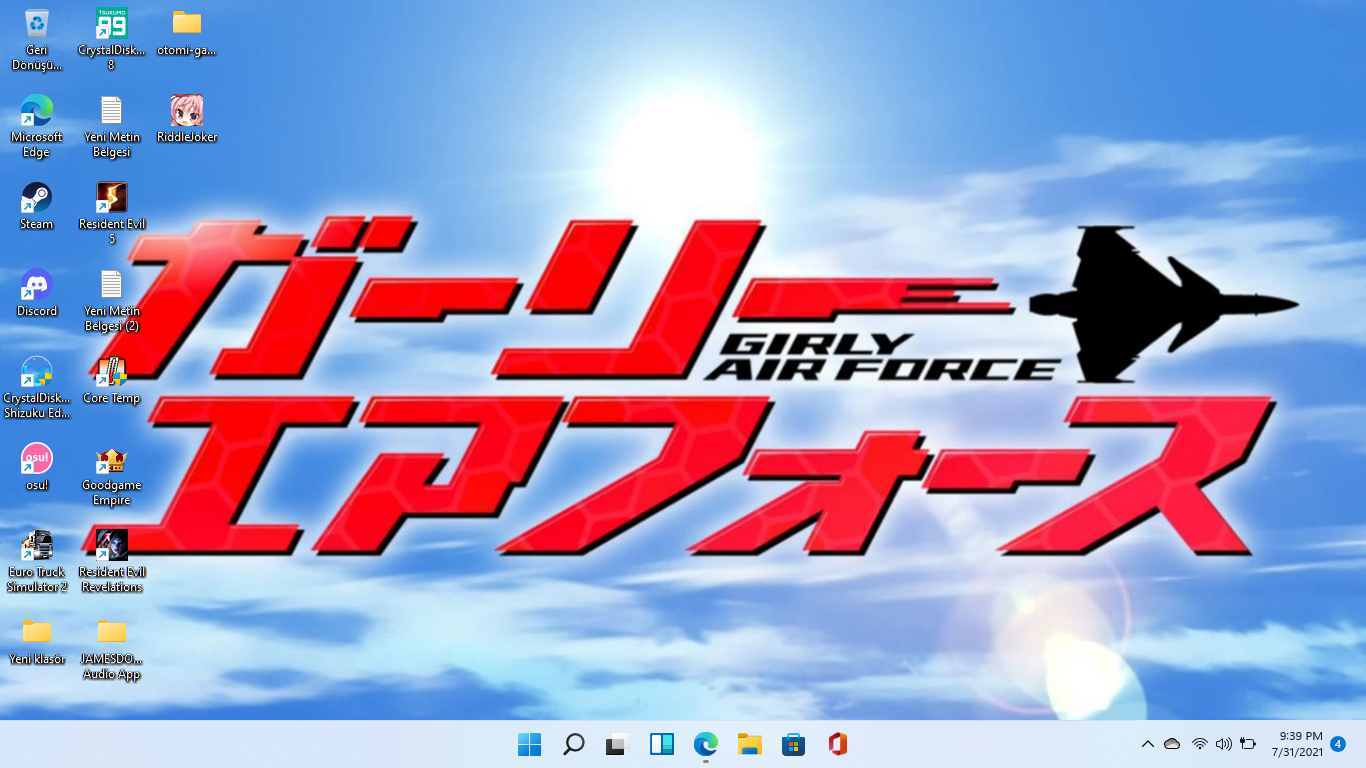Launch Steam from the desktop
The image size is (1366, 768).
pyautogui.click(x=37, y=197)
